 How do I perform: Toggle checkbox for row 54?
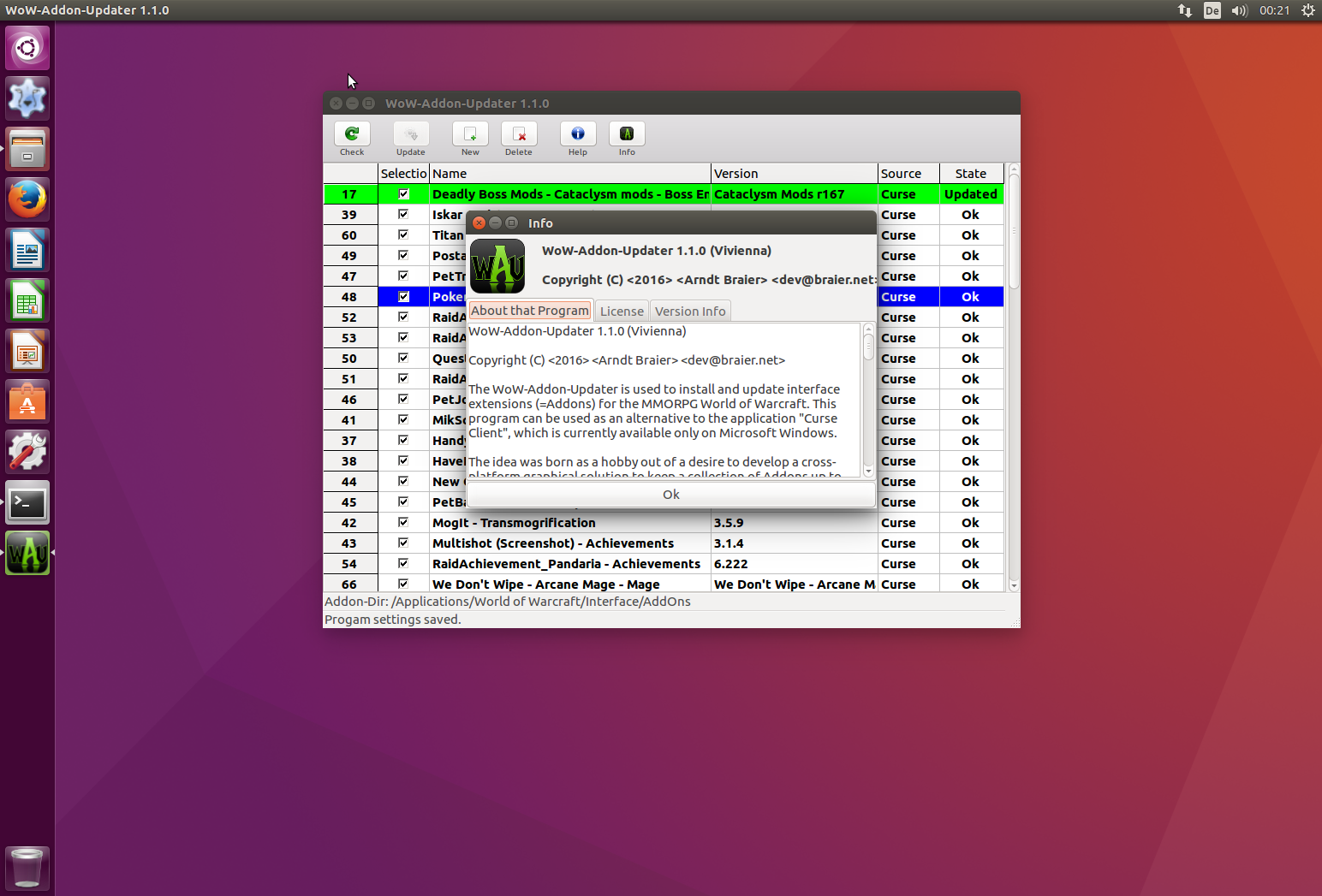[403, 564]
